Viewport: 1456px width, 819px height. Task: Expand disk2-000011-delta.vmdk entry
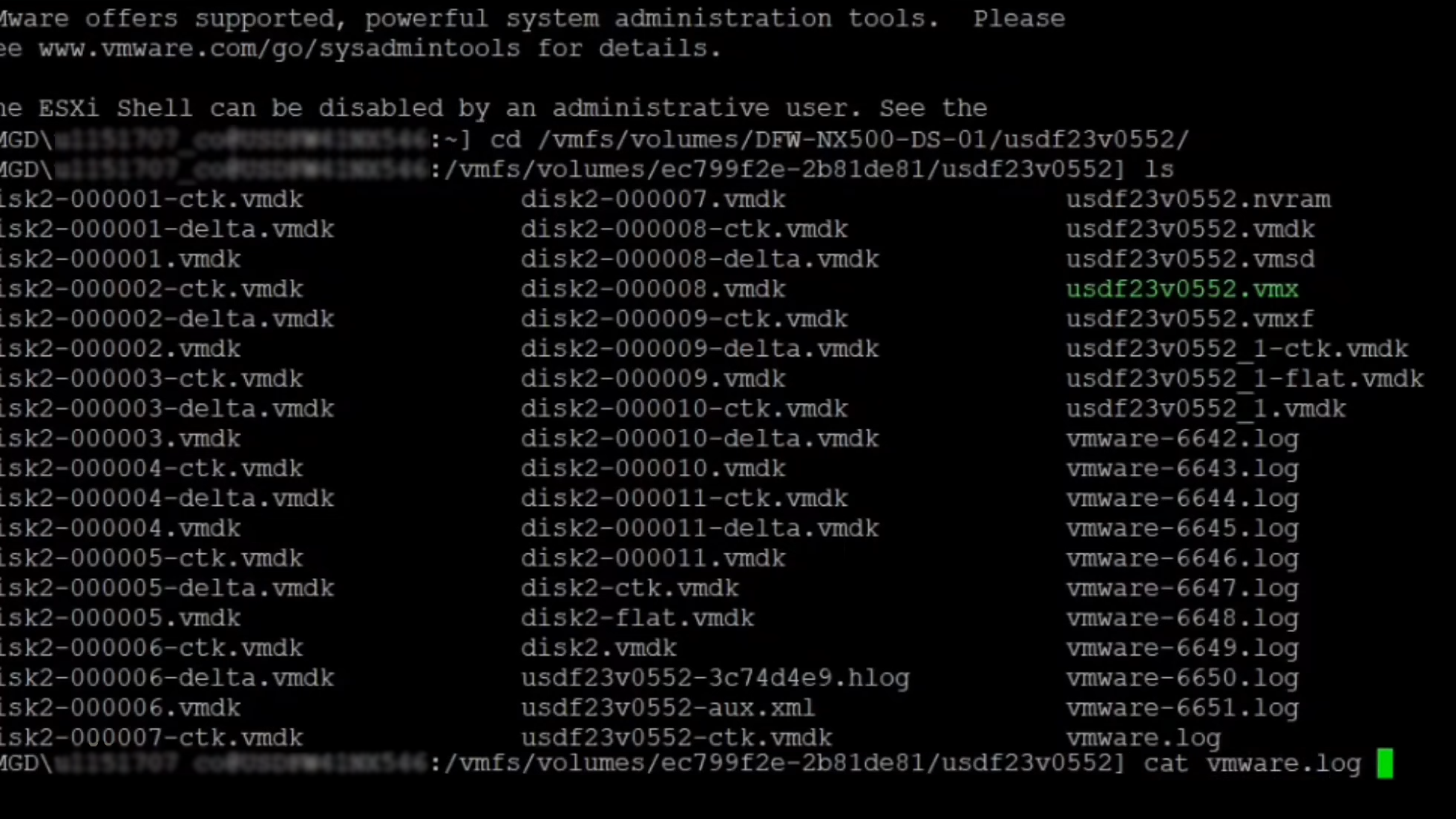pos(698,528)
